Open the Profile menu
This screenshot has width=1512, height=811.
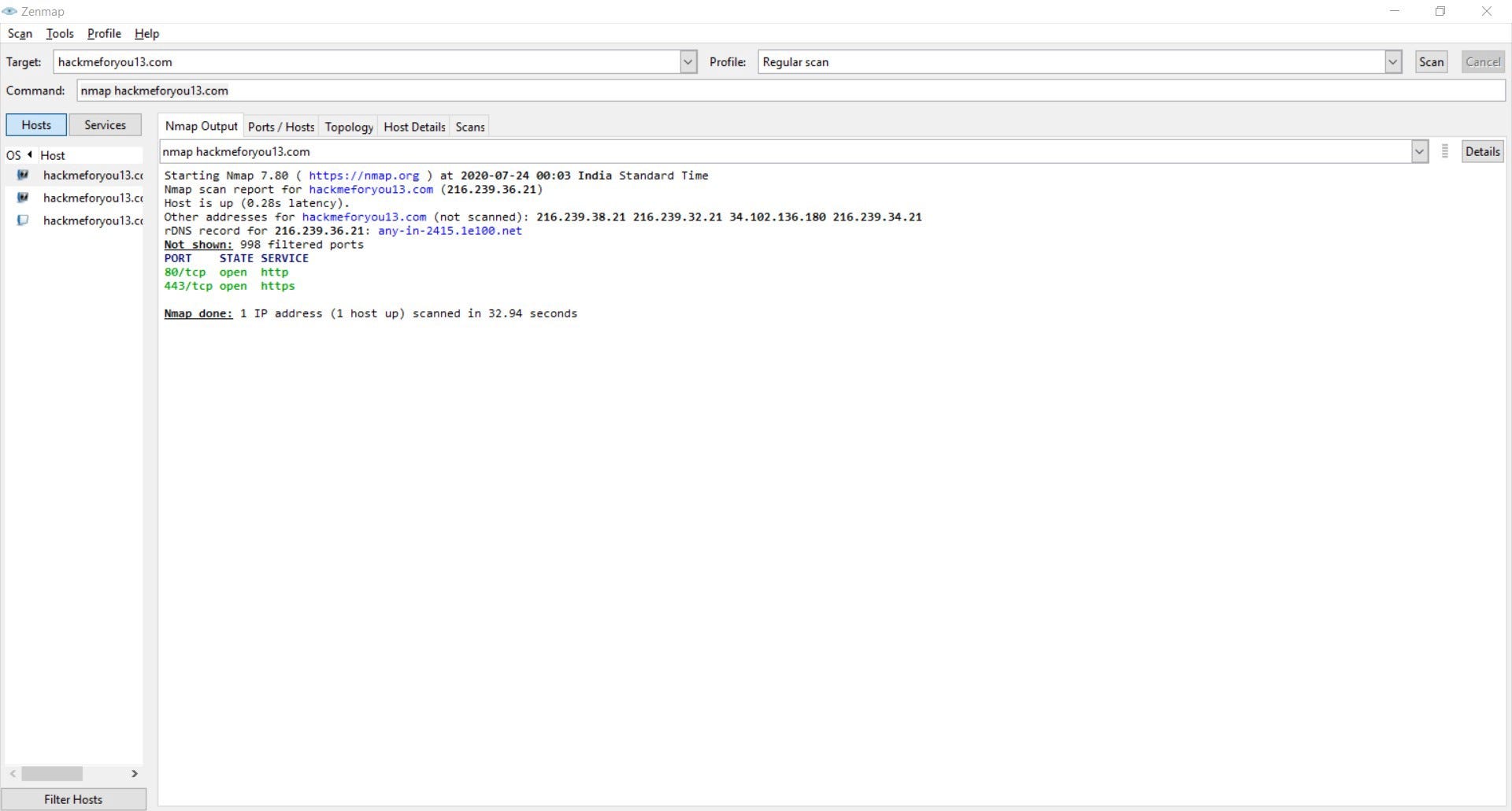point(104,33)
